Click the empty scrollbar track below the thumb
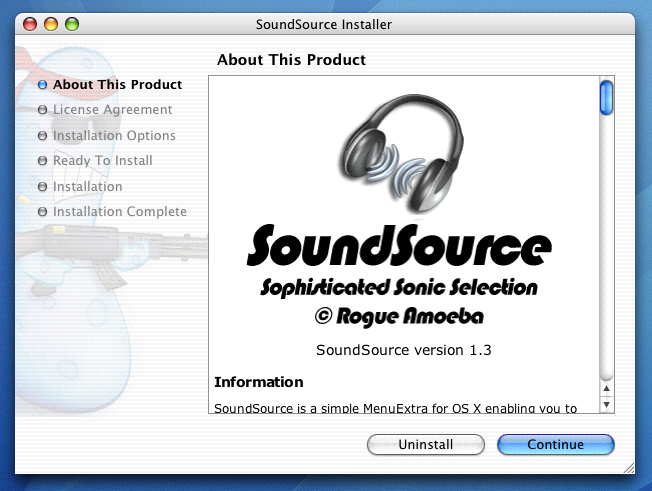This screenshot has width=652, height=491. [606, 247]
